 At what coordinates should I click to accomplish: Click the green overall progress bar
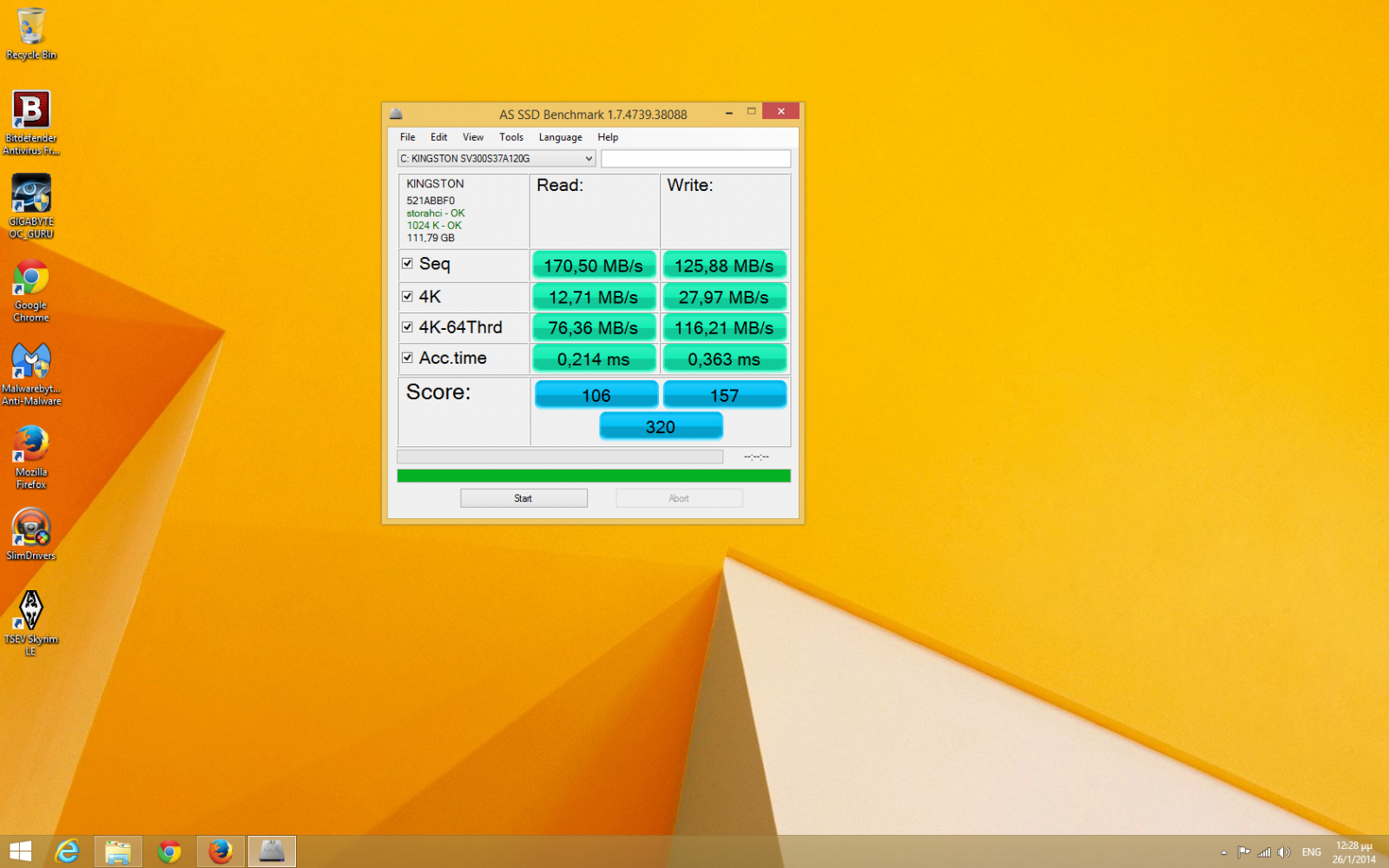click(x=594, y=476)
